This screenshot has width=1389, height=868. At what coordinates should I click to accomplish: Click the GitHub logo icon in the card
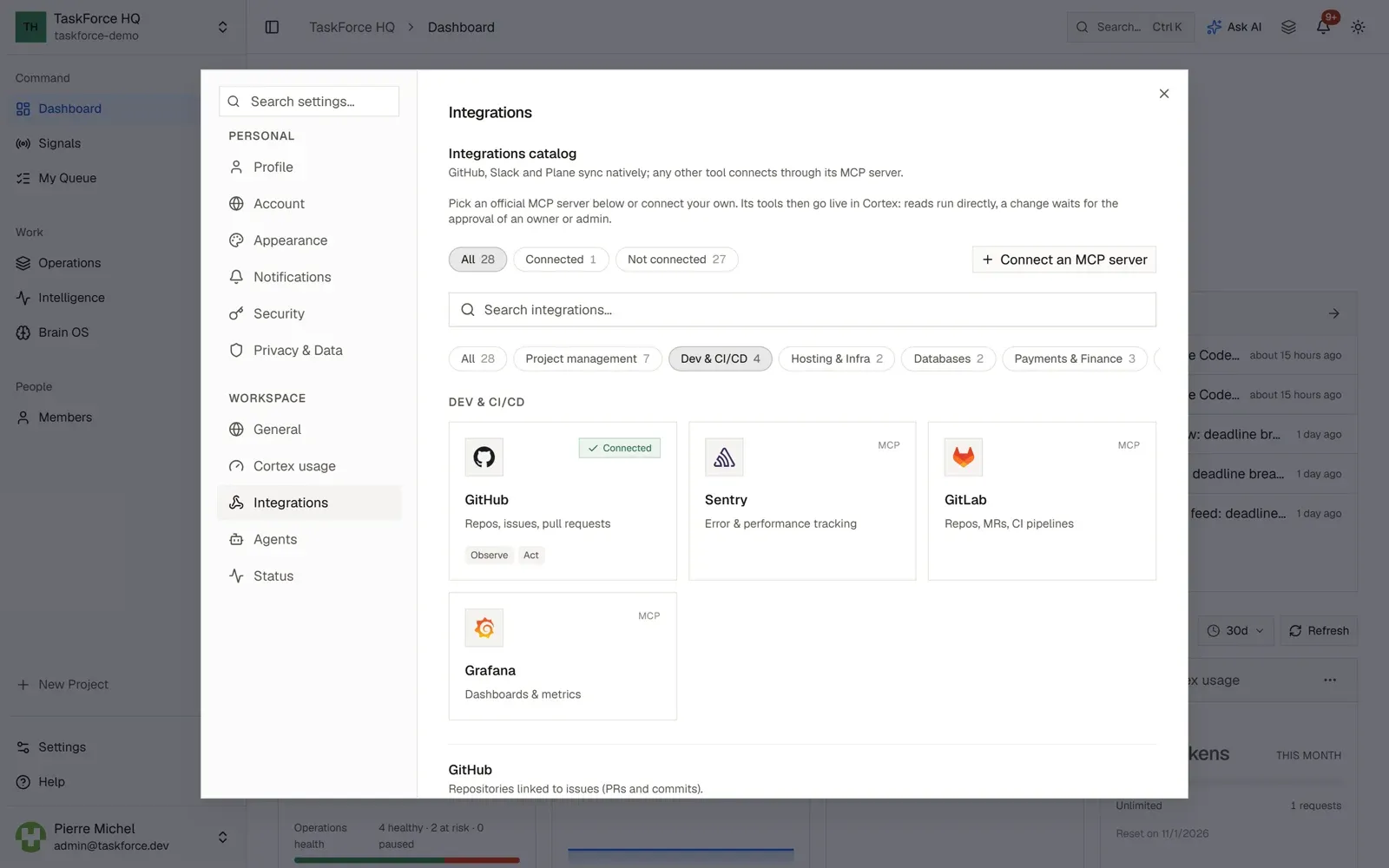click(x=484, y=457)
